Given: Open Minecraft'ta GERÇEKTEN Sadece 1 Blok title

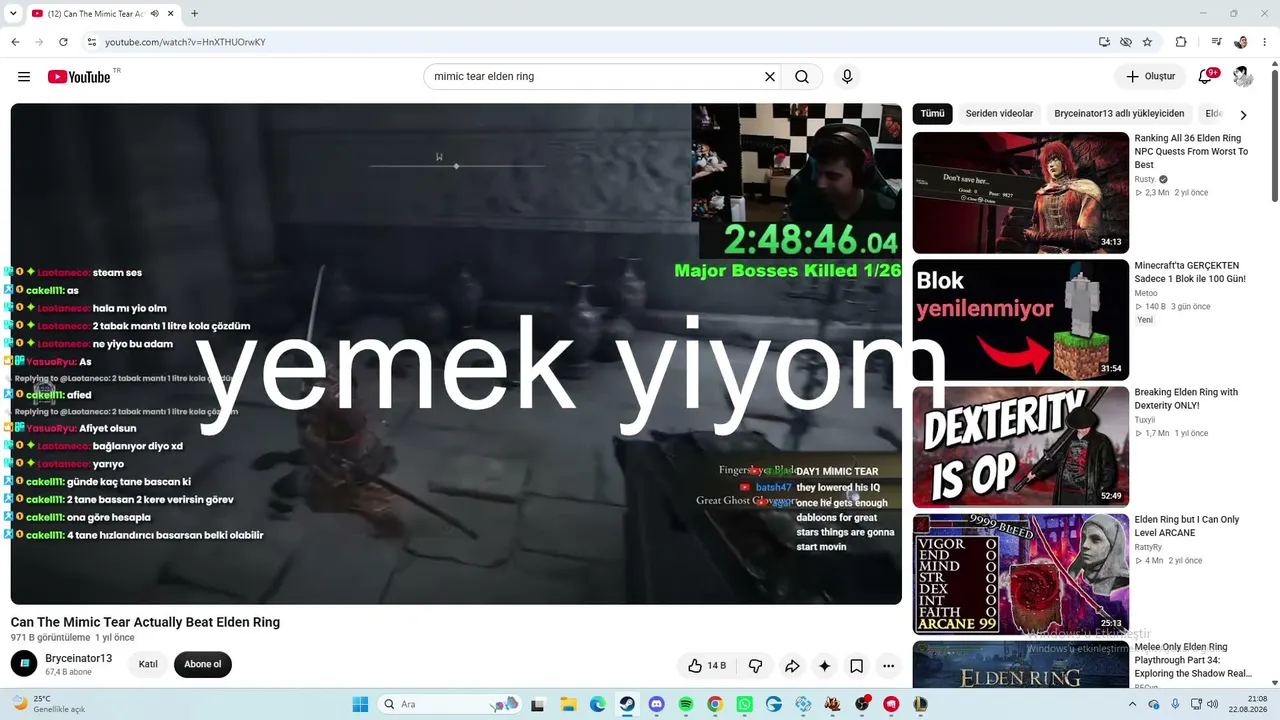Looking at the screenshot, I should tap(1190, 272).
